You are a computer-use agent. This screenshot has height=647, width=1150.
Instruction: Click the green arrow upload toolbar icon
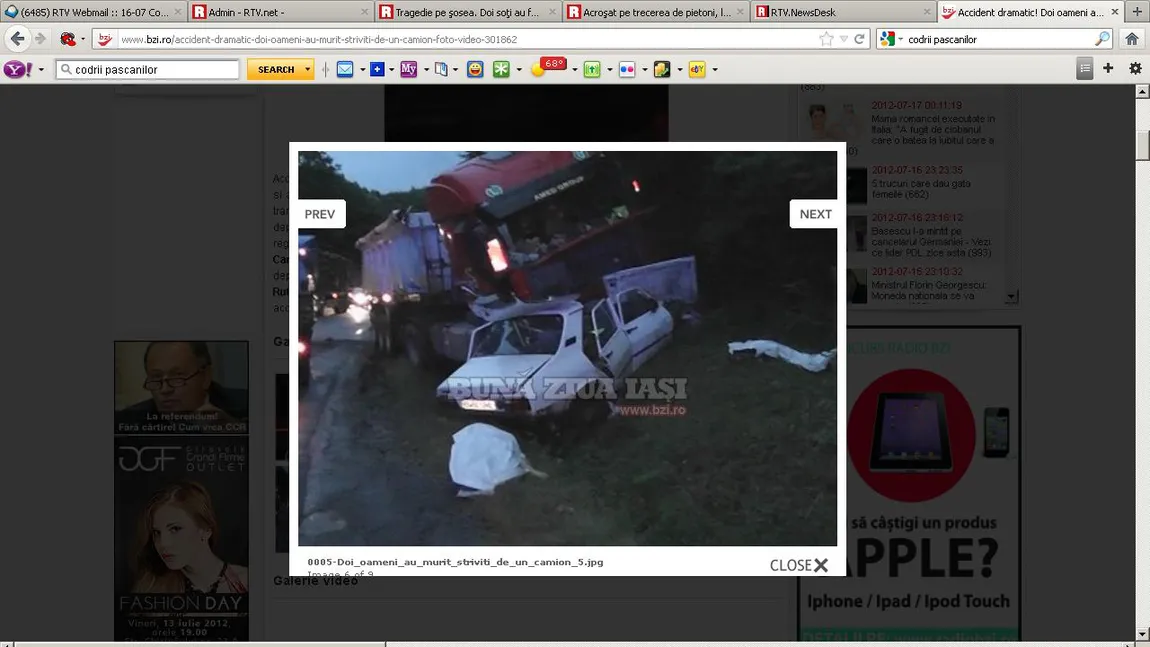point(592,69)
